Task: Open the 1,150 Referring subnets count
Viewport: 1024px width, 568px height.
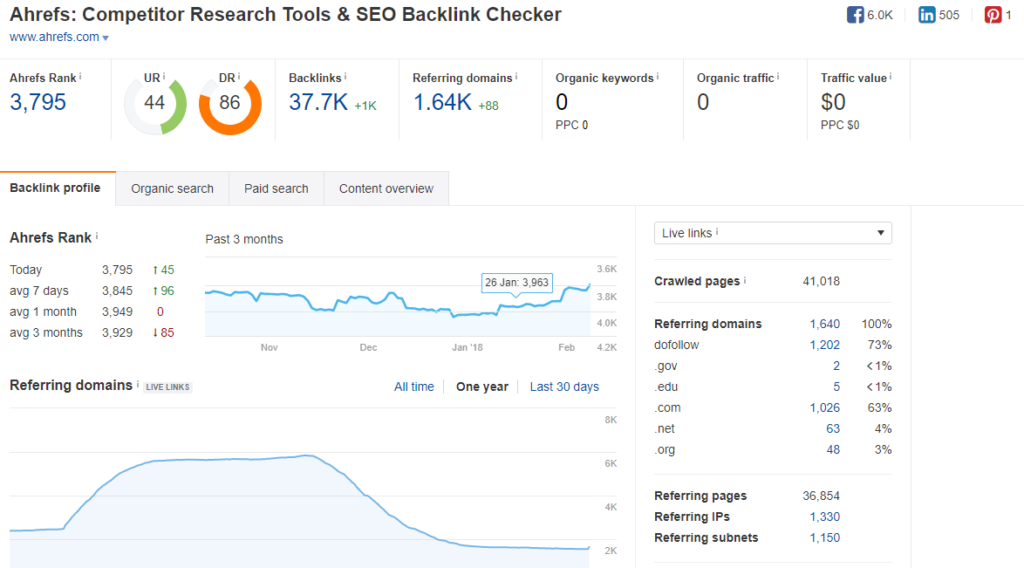Action: click(x=825, y=537)
